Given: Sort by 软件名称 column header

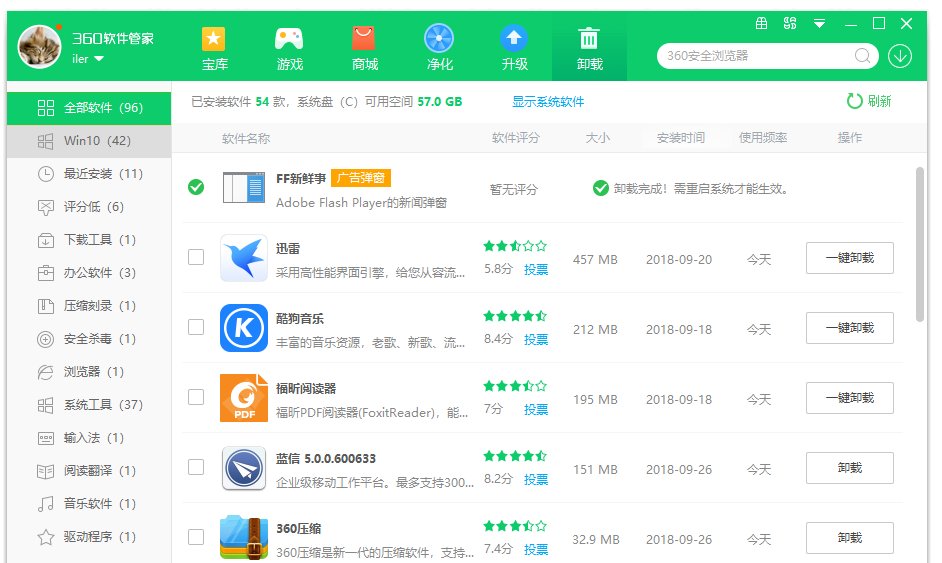Looking at the screenshot, I should tap(246, 139).
